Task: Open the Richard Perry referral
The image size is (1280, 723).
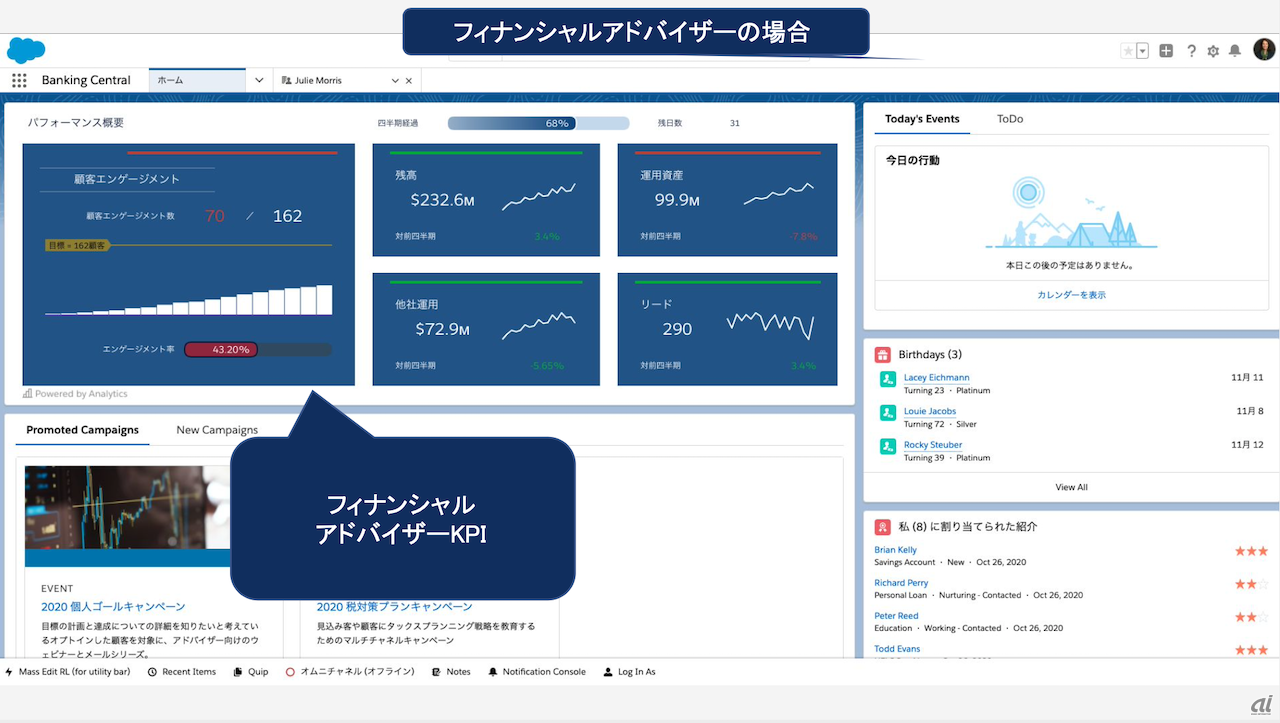Action: [901, 583]
